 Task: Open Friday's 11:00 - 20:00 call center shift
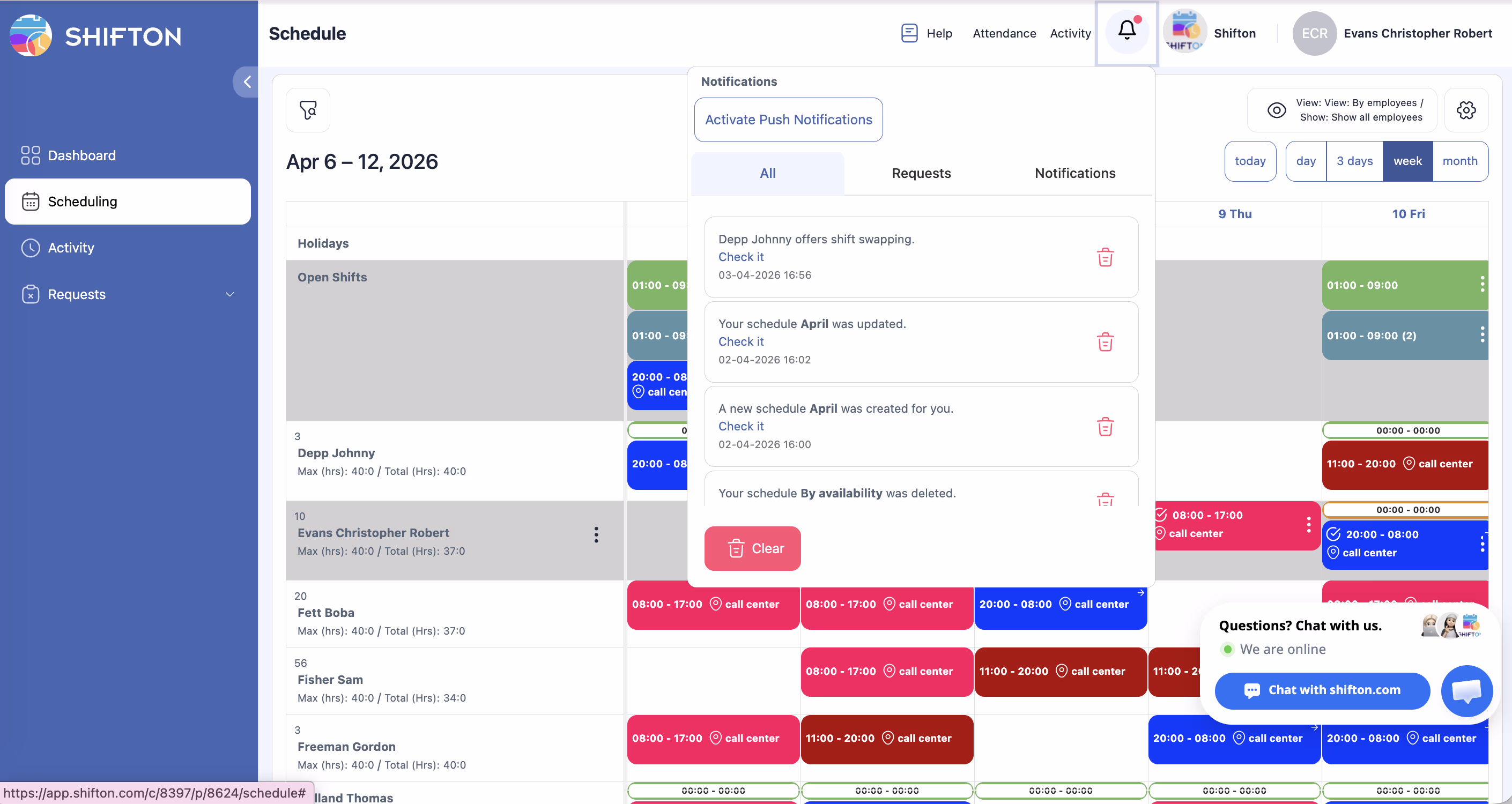tap(1404, 464)
